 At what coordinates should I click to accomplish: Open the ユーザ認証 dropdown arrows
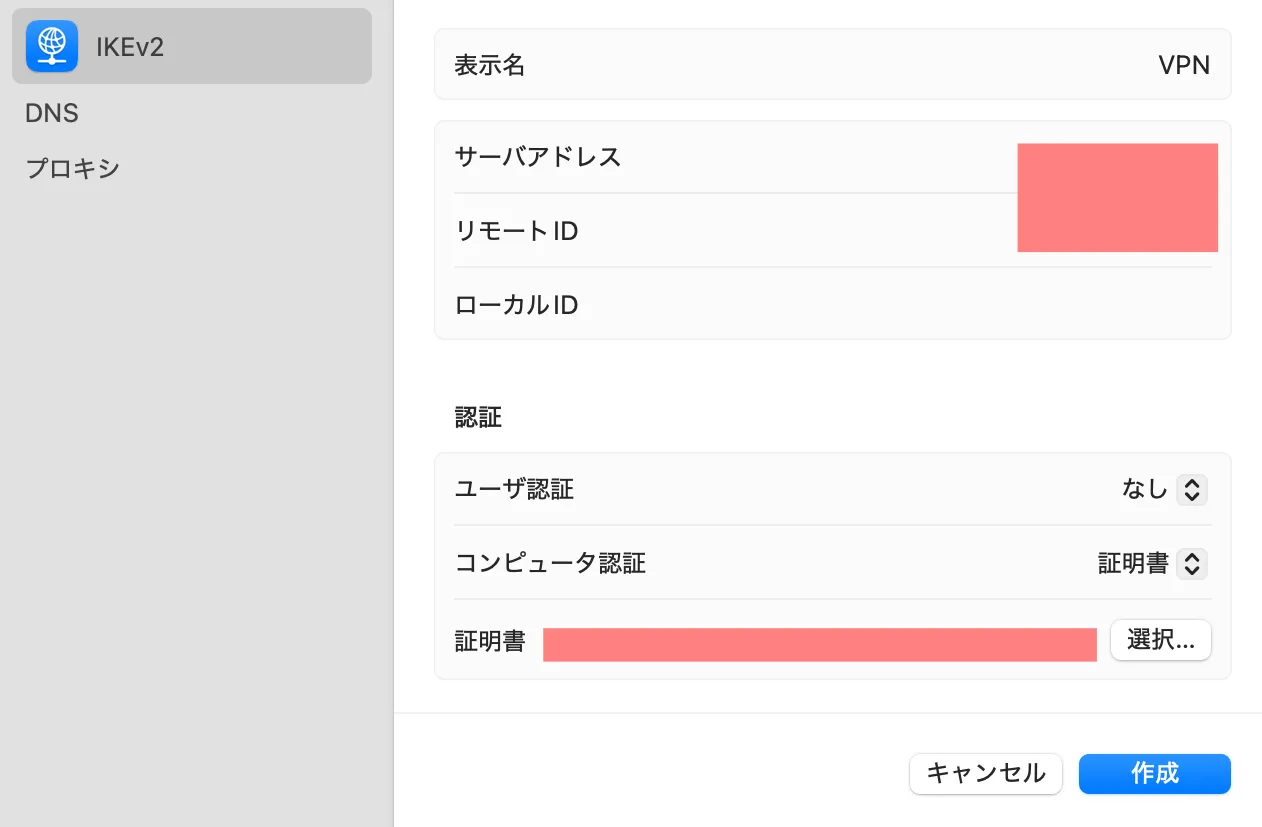pyautogui.click(x=1191, y=489)
